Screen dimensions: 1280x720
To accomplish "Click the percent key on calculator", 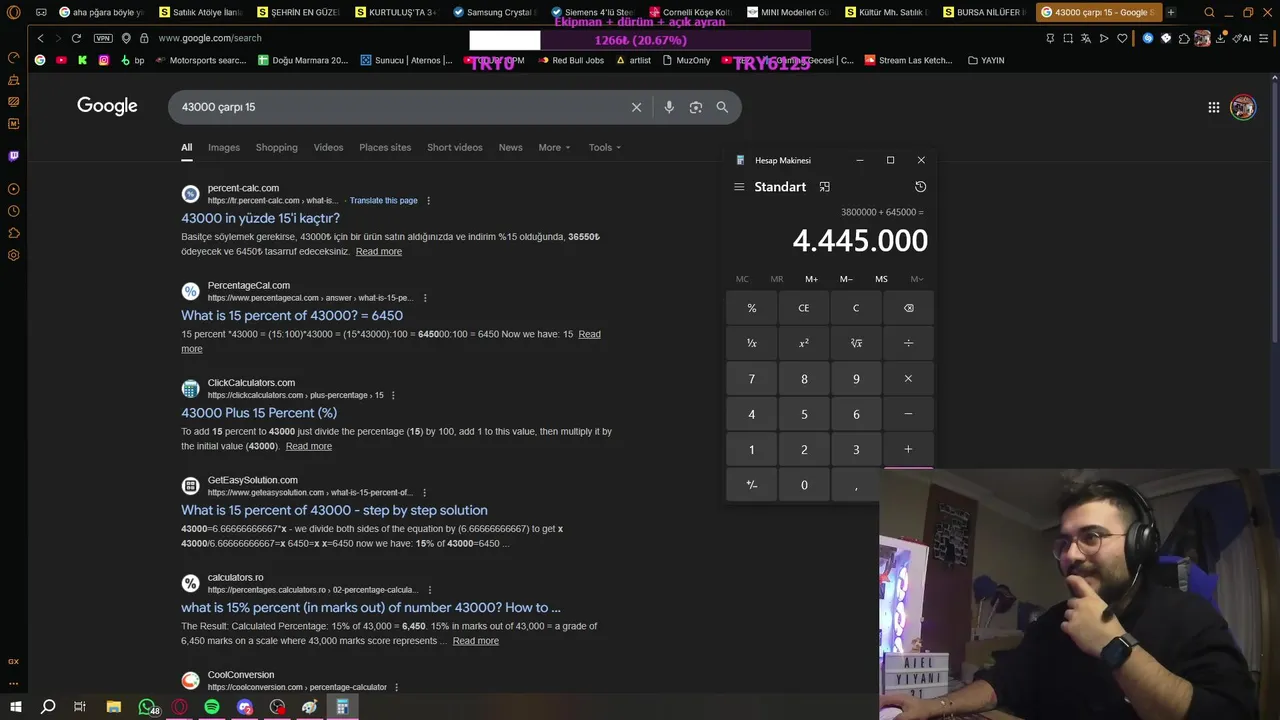I will pyautogui.click(x=752, y=308).
